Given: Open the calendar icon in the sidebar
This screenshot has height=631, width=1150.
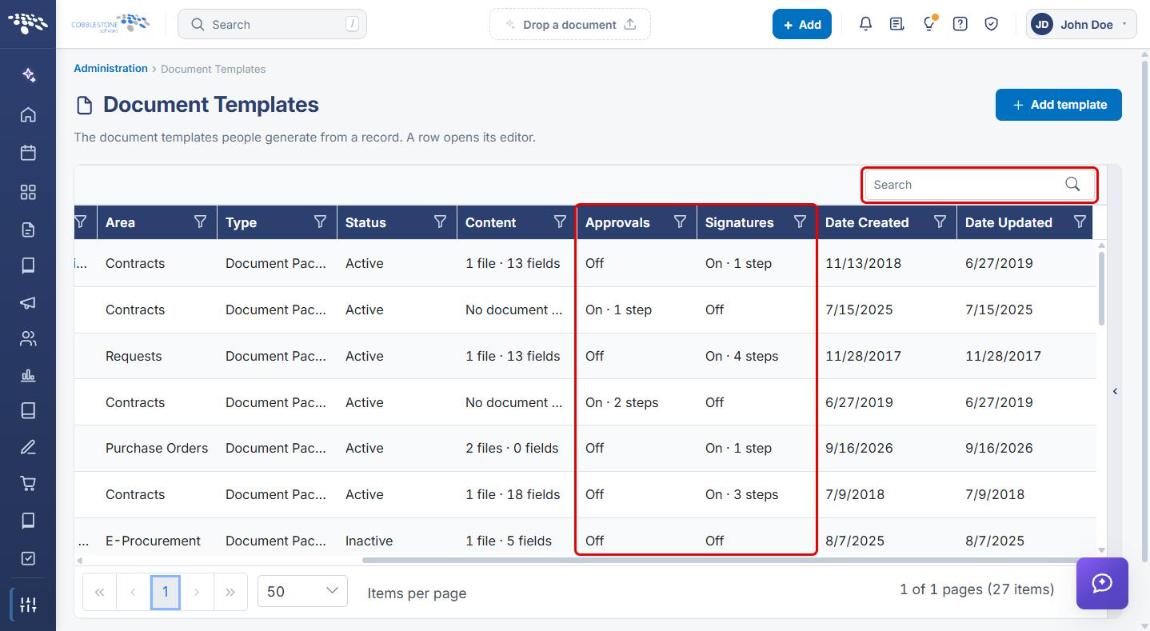Looking at the screenshot, I should pos(28,153).
